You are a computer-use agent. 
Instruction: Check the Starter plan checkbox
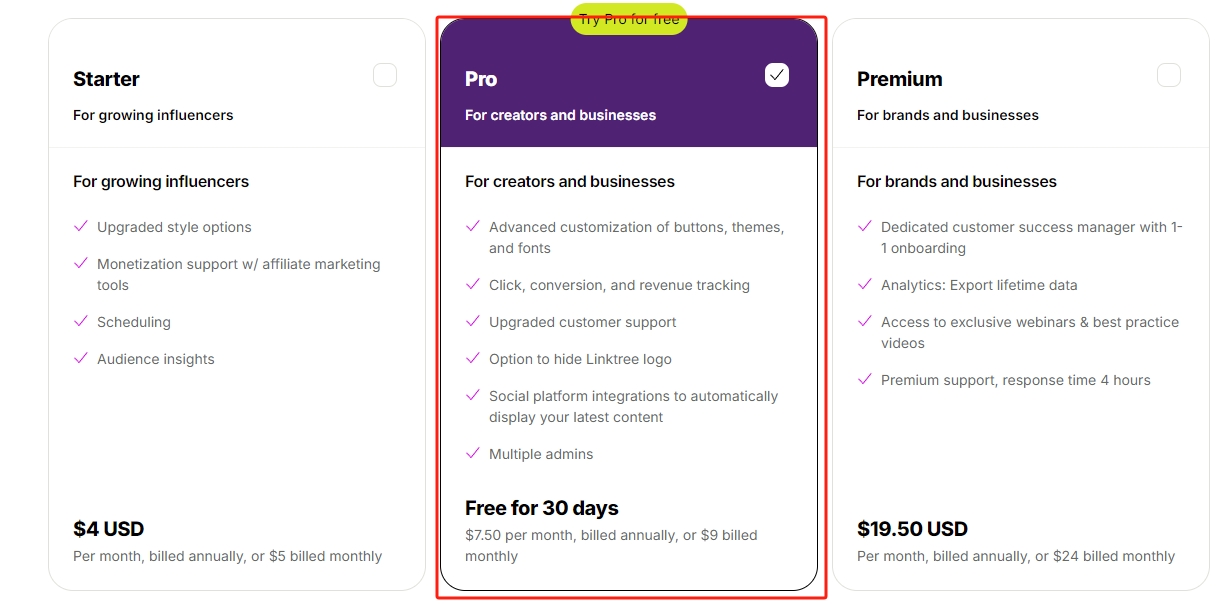tap(385, 75)
